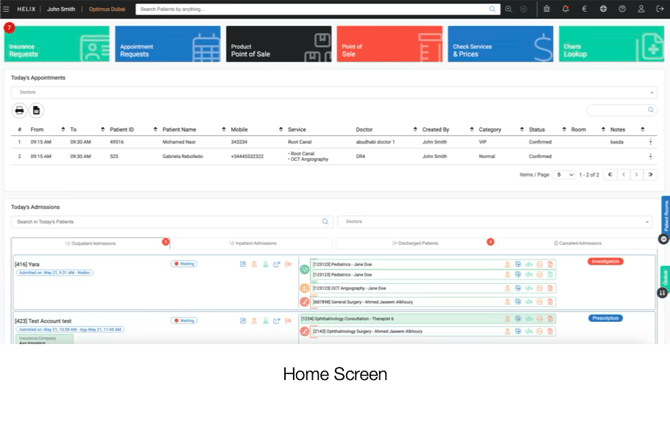Click the export document icon beside print
670x422 pixels.
[x=37, y=110]
